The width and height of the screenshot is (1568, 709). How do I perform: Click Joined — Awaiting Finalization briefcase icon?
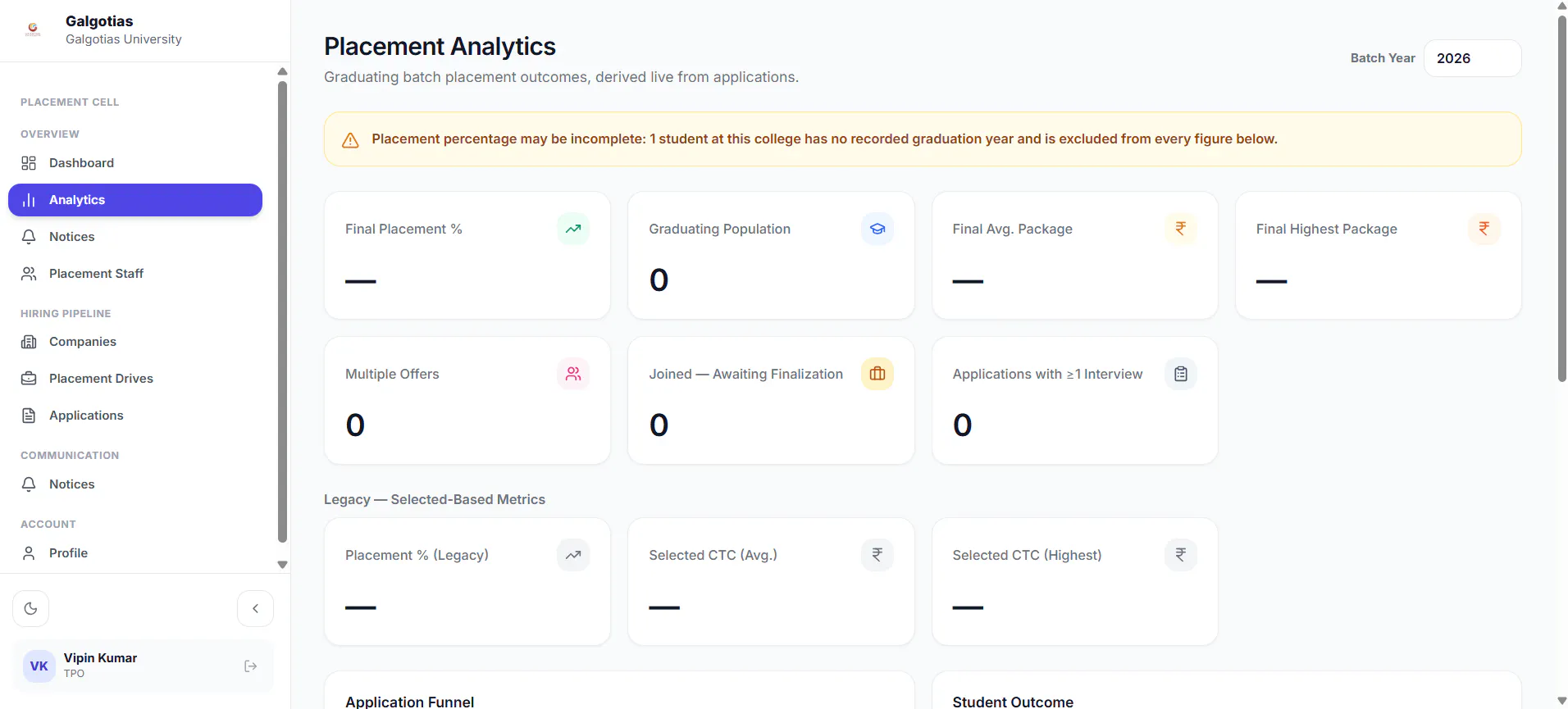pos(877,374)
